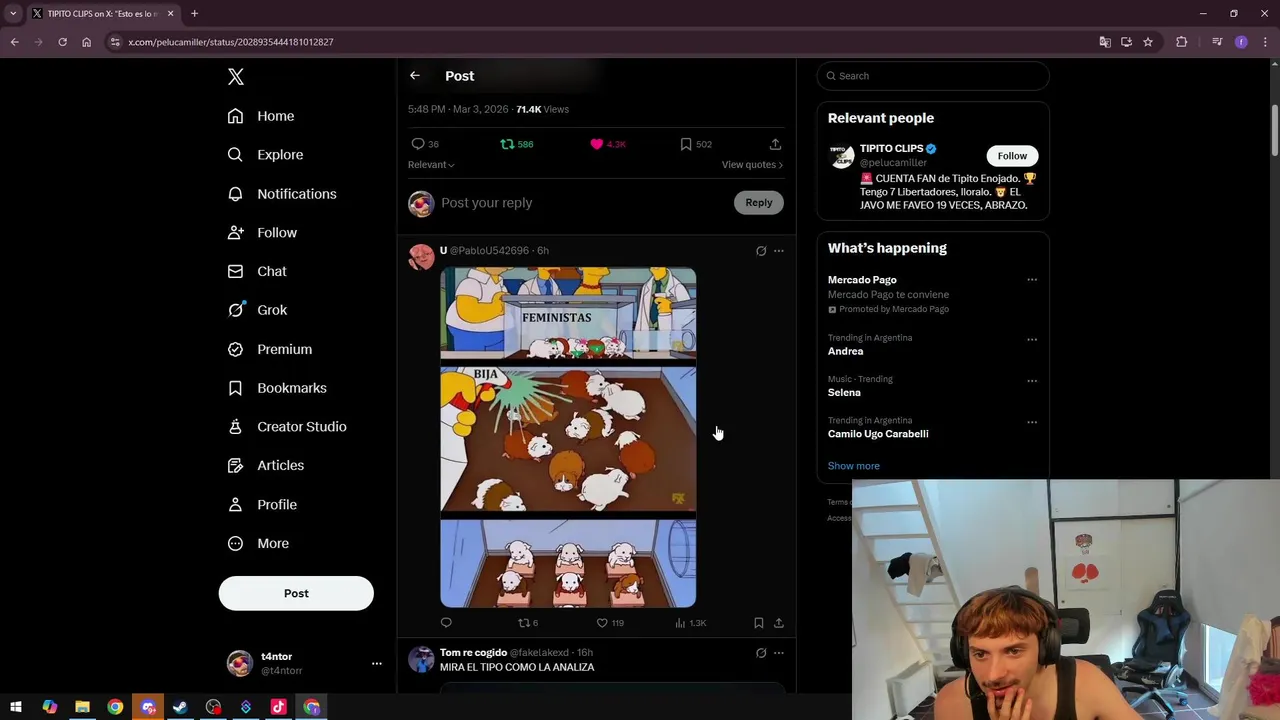This screenshot has width=1280, height=720.
Task: Go to Home in sidebar
Action: point(261,116)
